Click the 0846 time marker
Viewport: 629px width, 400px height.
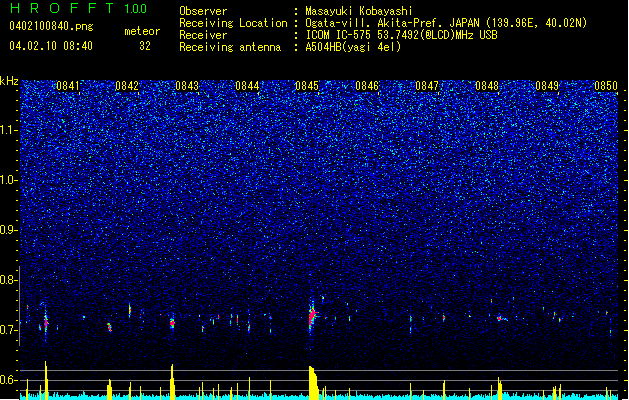click(367, 86)
